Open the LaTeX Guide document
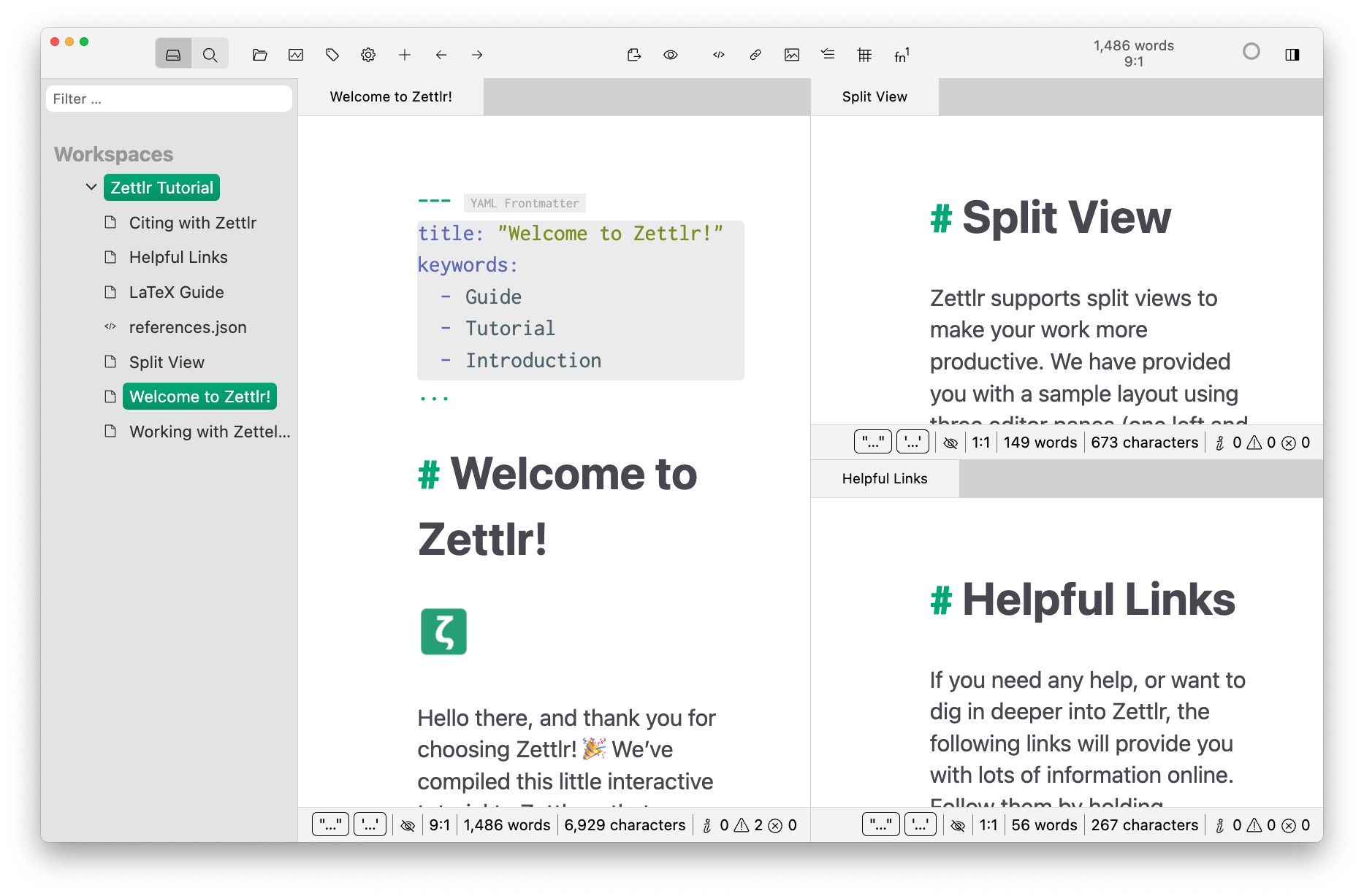Viewport: 1364px width, 896px height. click(176, 292)
